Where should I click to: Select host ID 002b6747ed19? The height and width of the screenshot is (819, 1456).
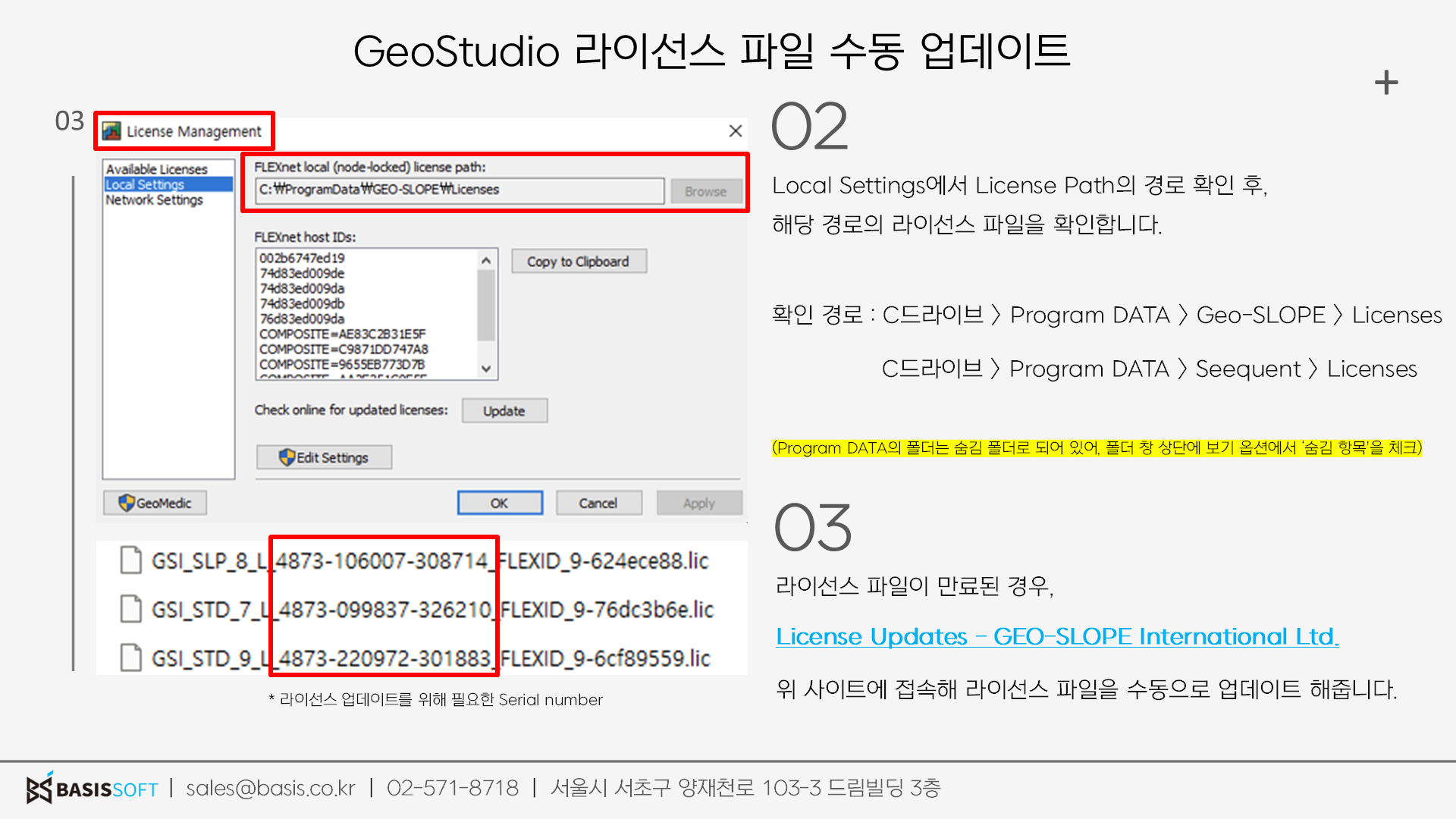(x=302, y=258)
